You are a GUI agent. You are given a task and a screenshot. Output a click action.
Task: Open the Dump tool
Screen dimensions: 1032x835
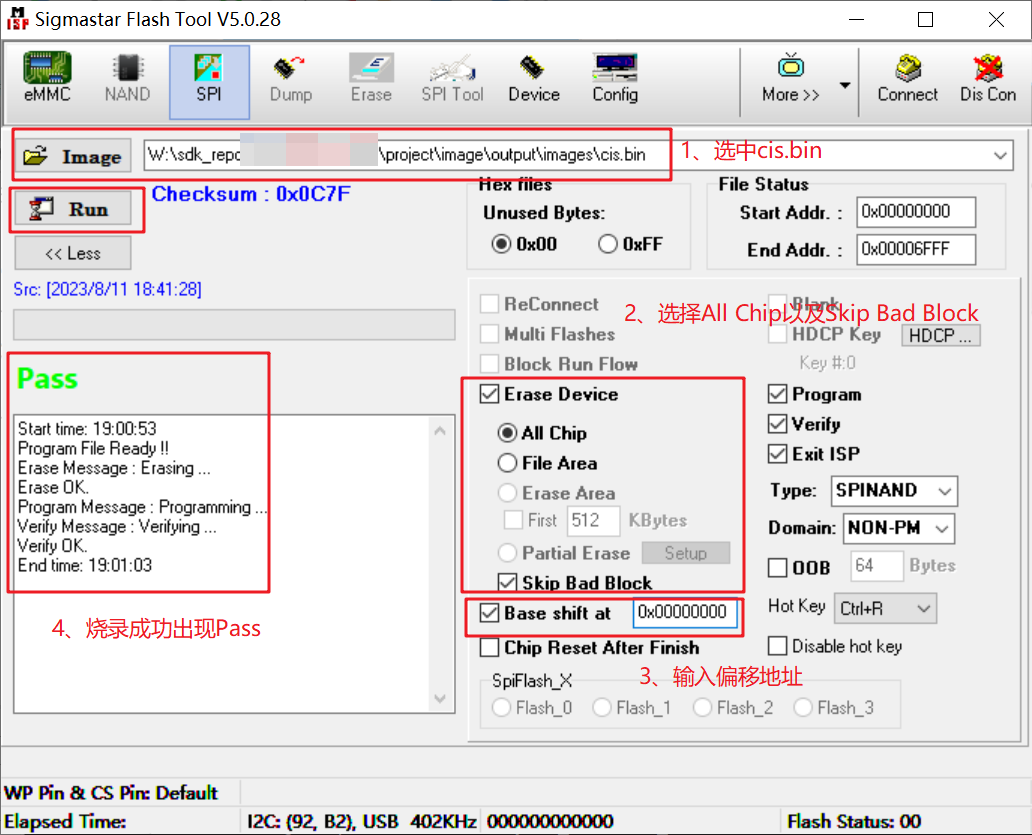click(x=291, y=78)
